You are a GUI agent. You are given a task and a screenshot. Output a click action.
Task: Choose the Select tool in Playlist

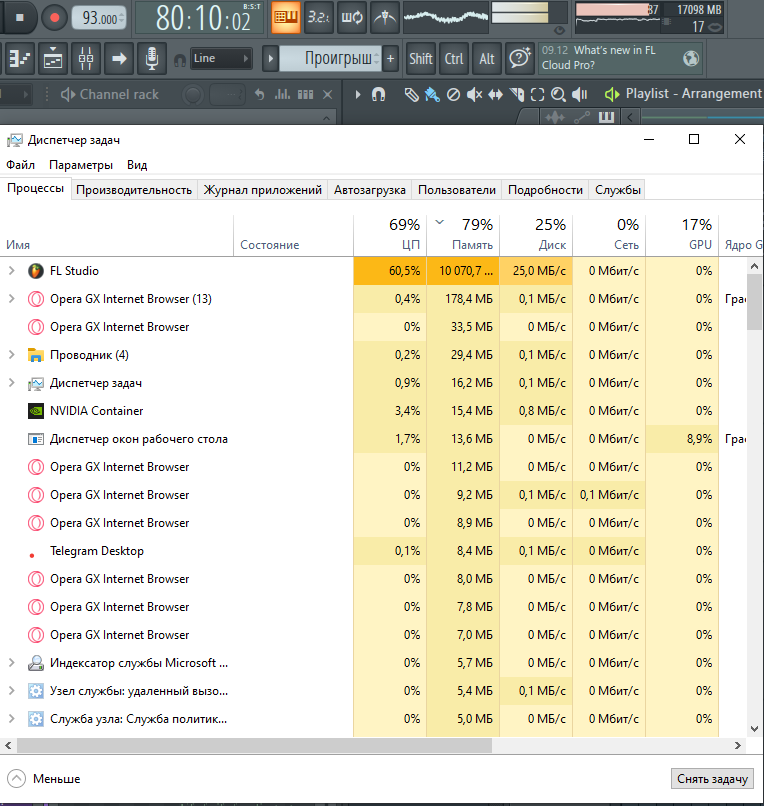coord(537,95)
